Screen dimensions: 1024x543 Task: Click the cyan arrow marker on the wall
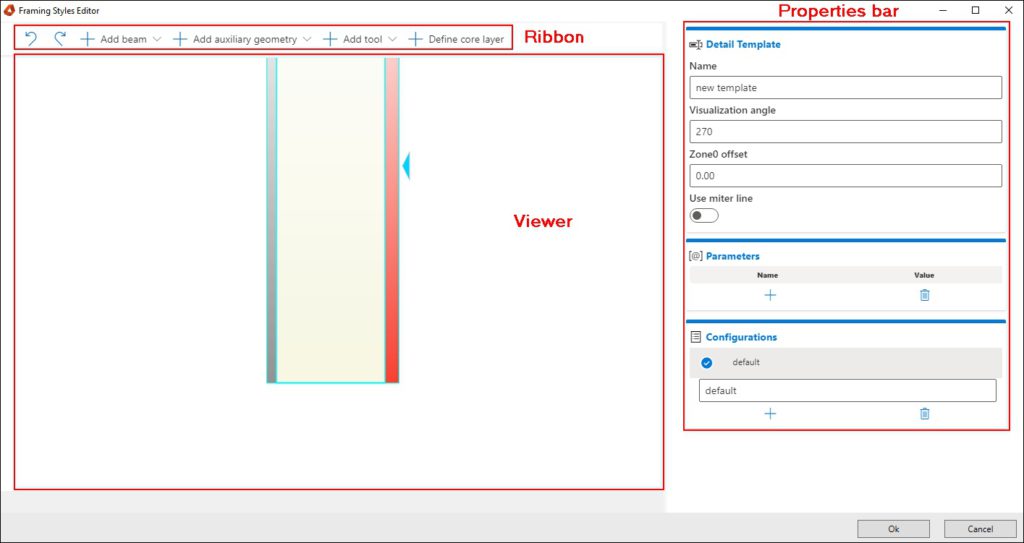click(x=406, y=166)
